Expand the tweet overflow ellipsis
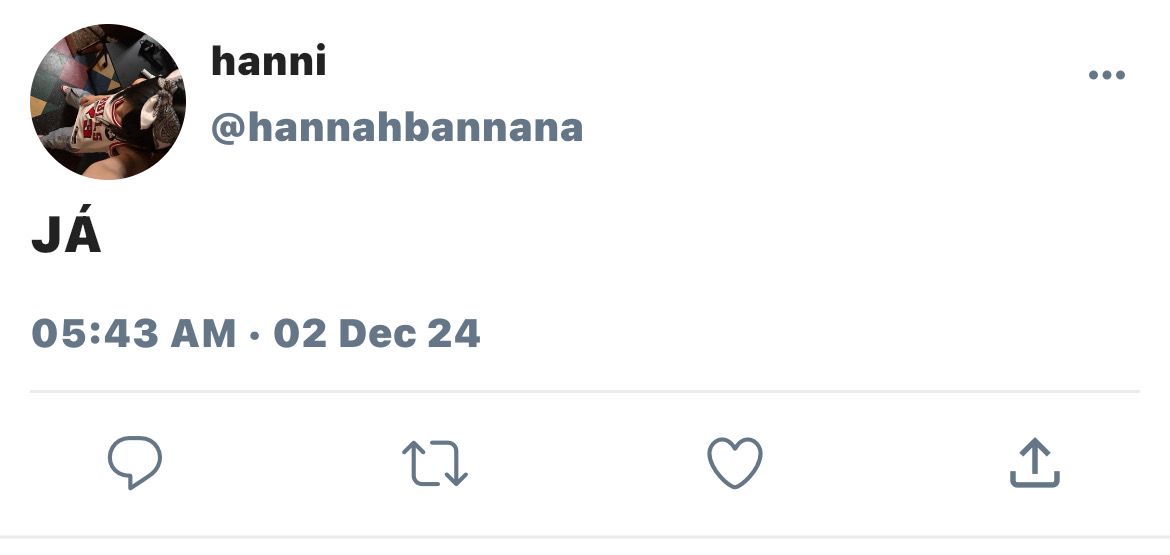Screen dimensions: 1170x555 pyautogui.click(x=1107, y=75)
